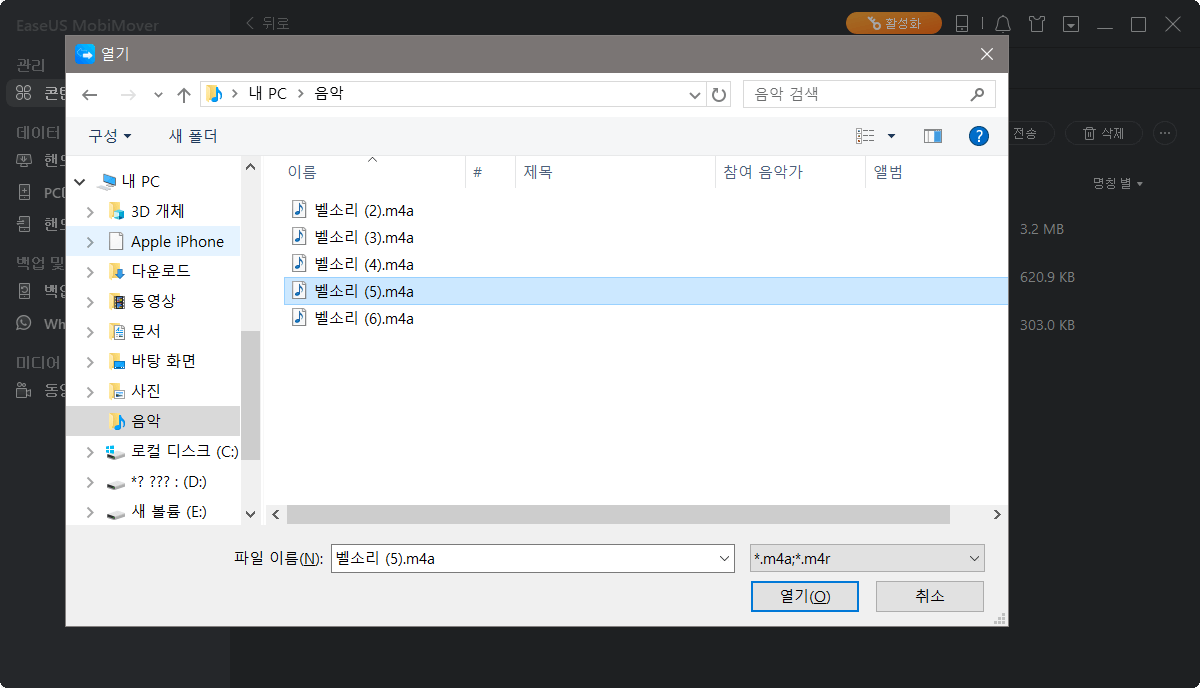Refresh the 음악 folder location
1200x688 pixels.
click(719, 94)
